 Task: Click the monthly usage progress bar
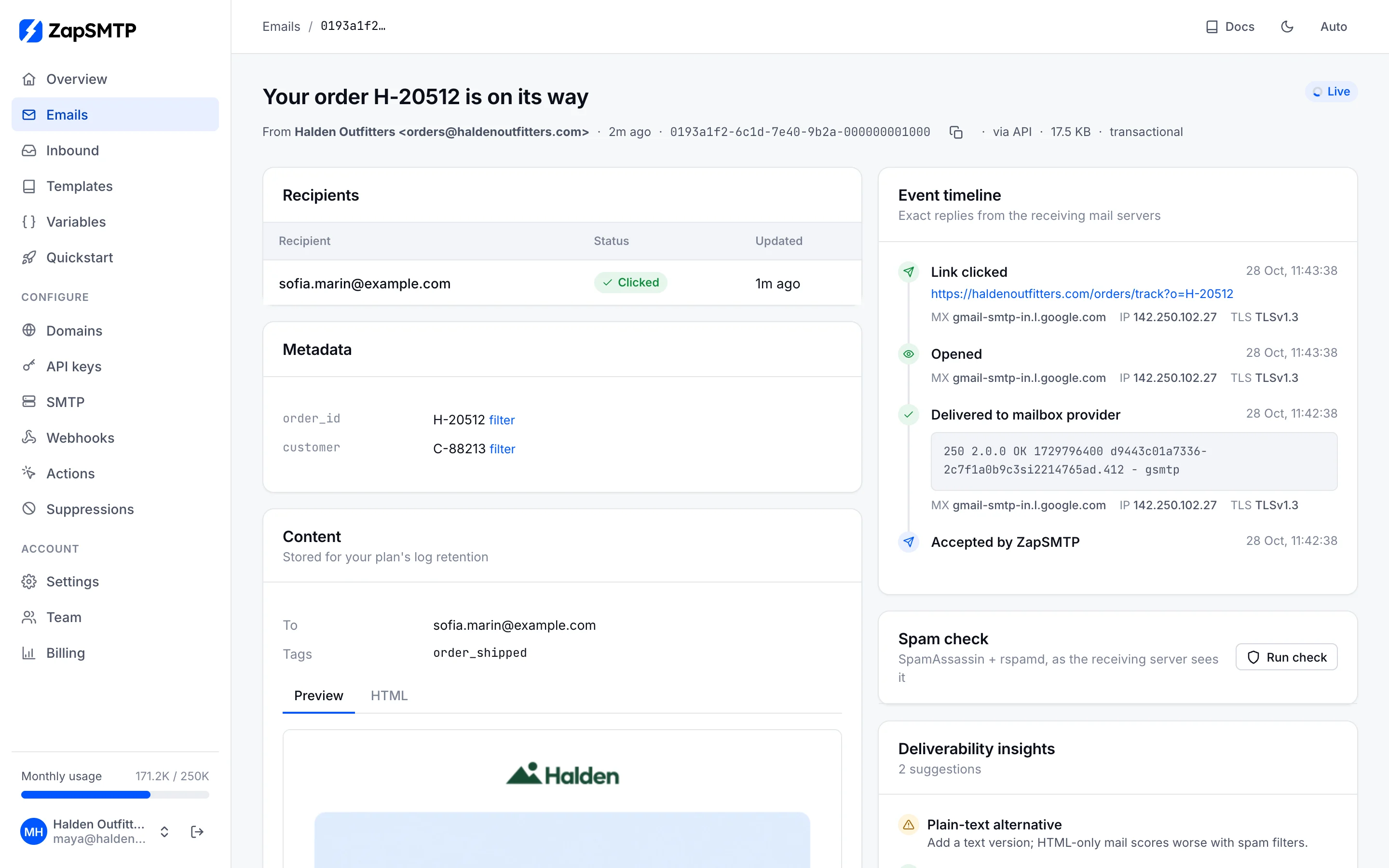(x=115, y=795)
